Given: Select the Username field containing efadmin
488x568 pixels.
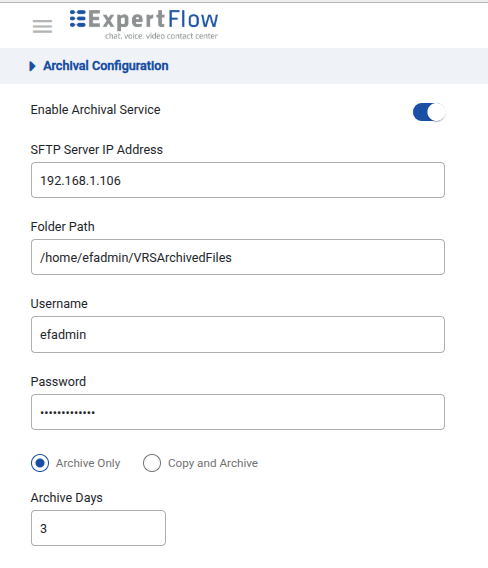Looking at the screenshot, I should 238,334.
